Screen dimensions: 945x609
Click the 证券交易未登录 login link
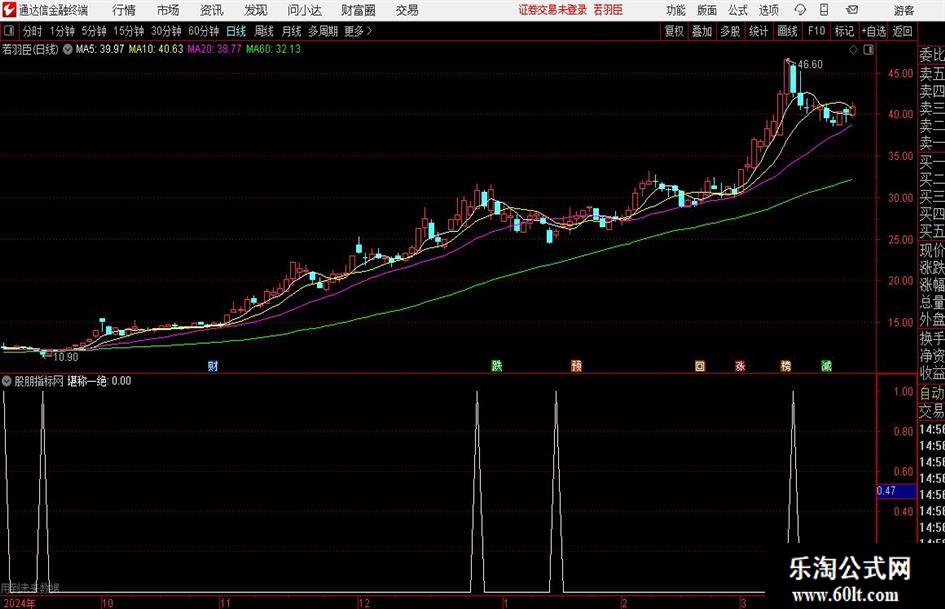click(x=552, y=10)
